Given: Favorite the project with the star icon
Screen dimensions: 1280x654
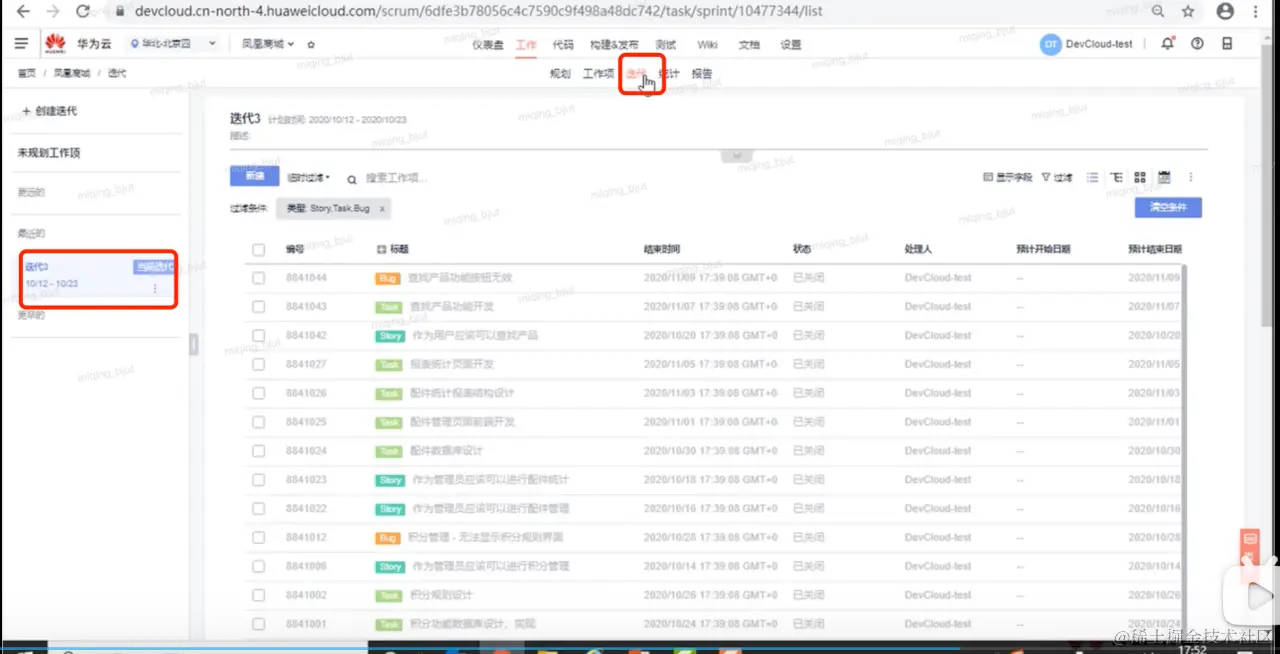Looking at the screenshot, I should [x=311, y=45].
